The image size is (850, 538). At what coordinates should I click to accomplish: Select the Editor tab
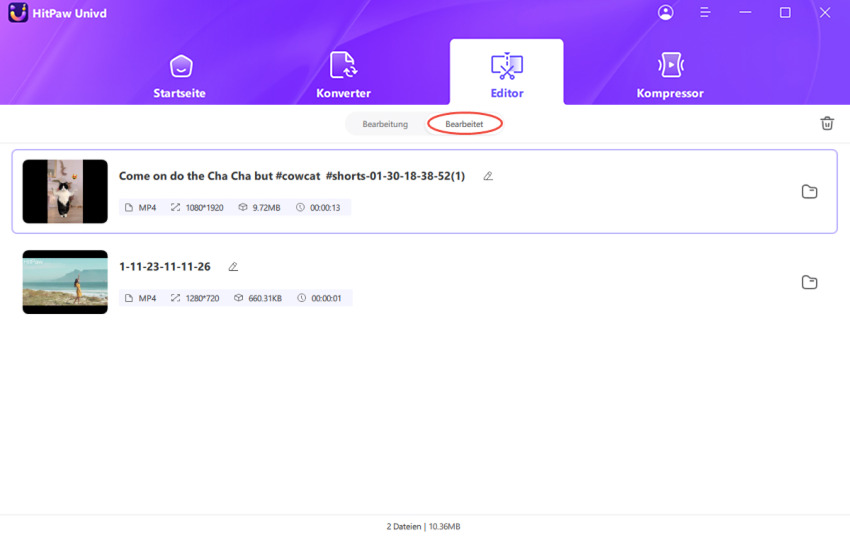[x=506, y=76]
